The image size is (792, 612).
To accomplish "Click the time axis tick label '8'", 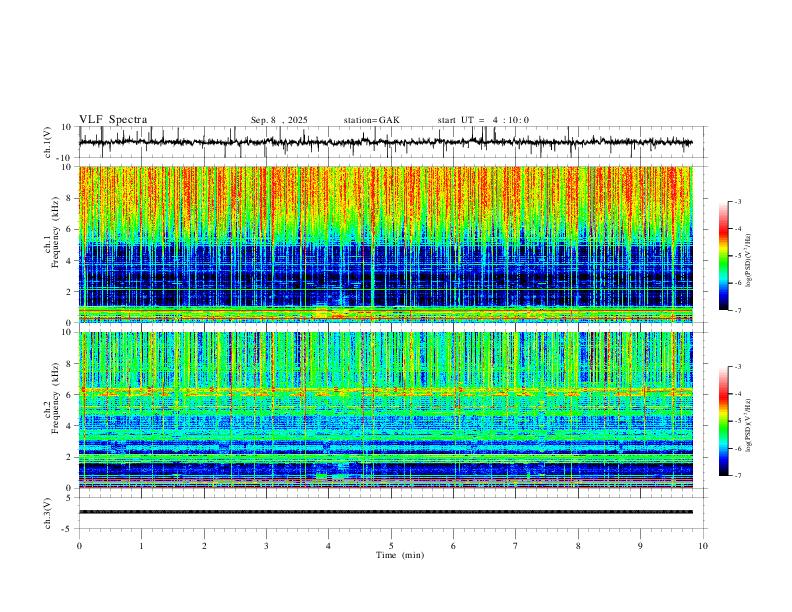I will (578, 546).
